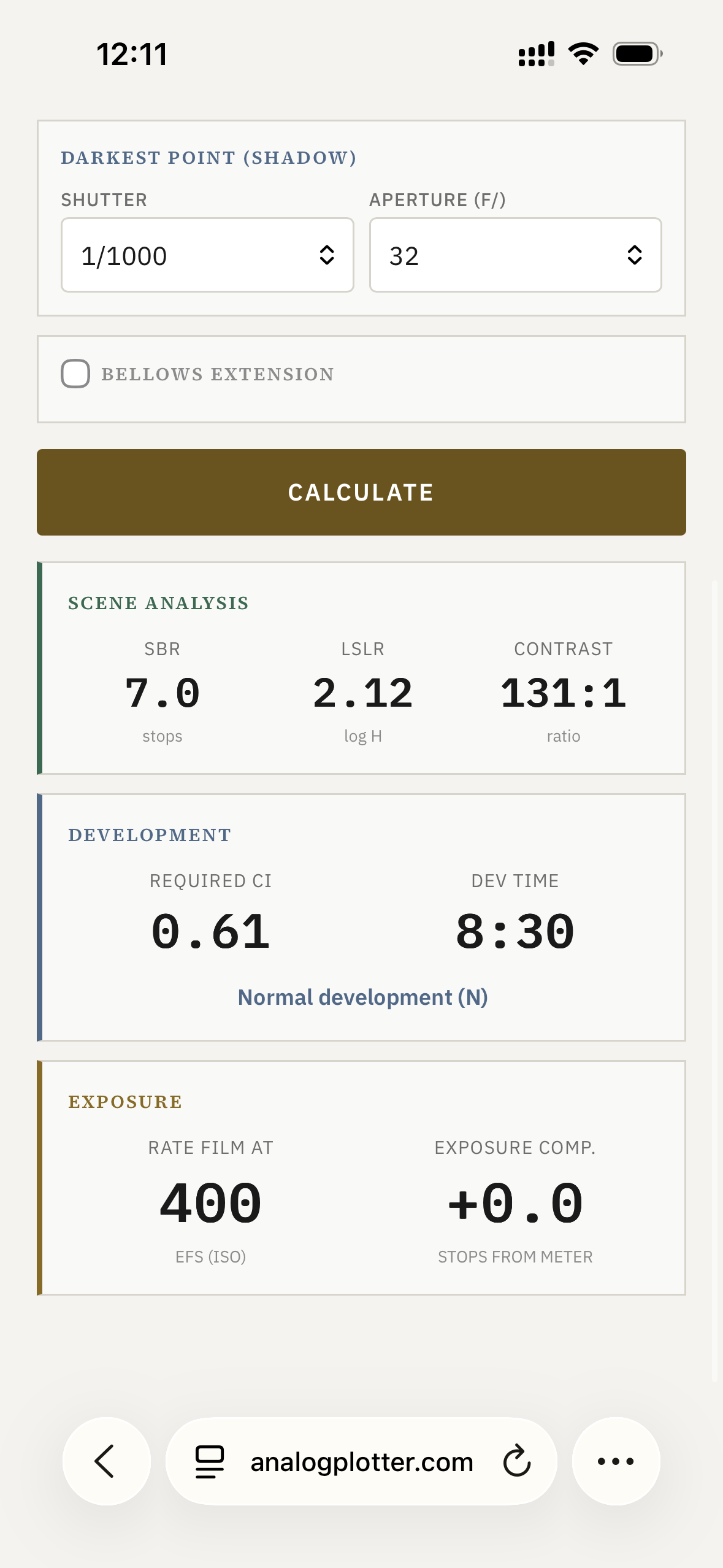The height and width of the screenshot is (1568, 723).
Task: Tap the page format icon beside URL
Action: [209, 1461]
